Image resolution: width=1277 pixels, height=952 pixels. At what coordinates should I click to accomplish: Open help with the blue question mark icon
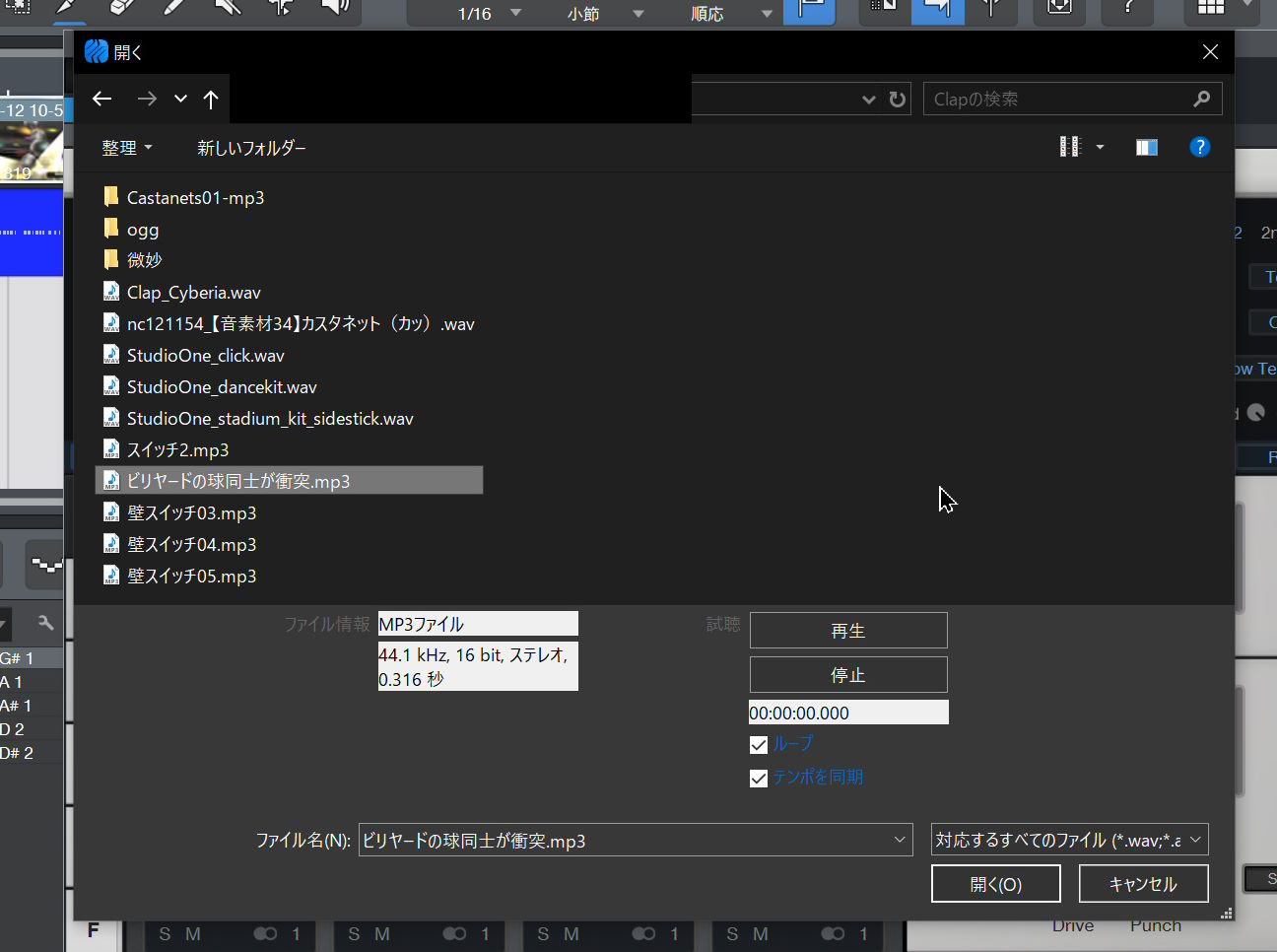click(x=1199, y=147)
